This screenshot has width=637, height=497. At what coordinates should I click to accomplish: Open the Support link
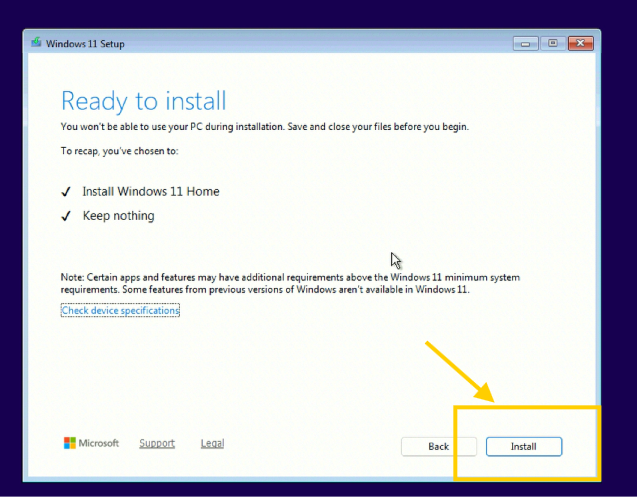[x=157, y=443]
